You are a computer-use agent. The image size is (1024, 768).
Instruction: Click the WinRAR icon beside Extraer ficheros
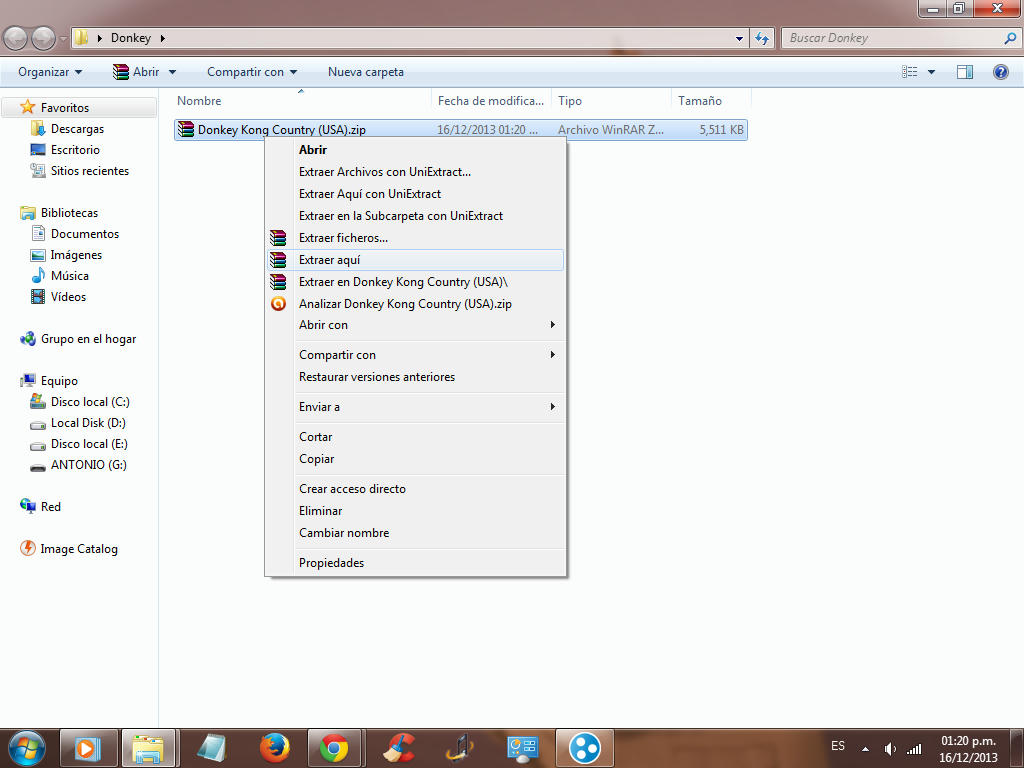coord(278,238)
